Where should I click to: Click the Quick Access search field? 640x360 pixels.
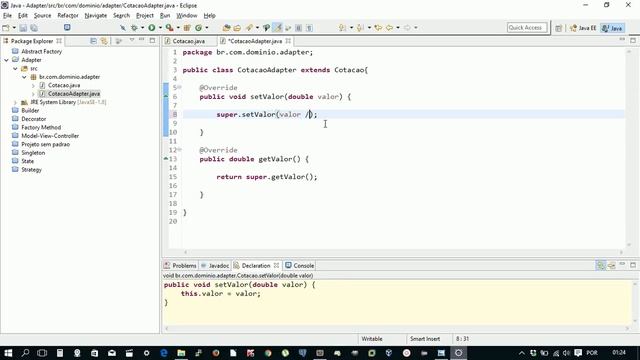tap(527, 28)
